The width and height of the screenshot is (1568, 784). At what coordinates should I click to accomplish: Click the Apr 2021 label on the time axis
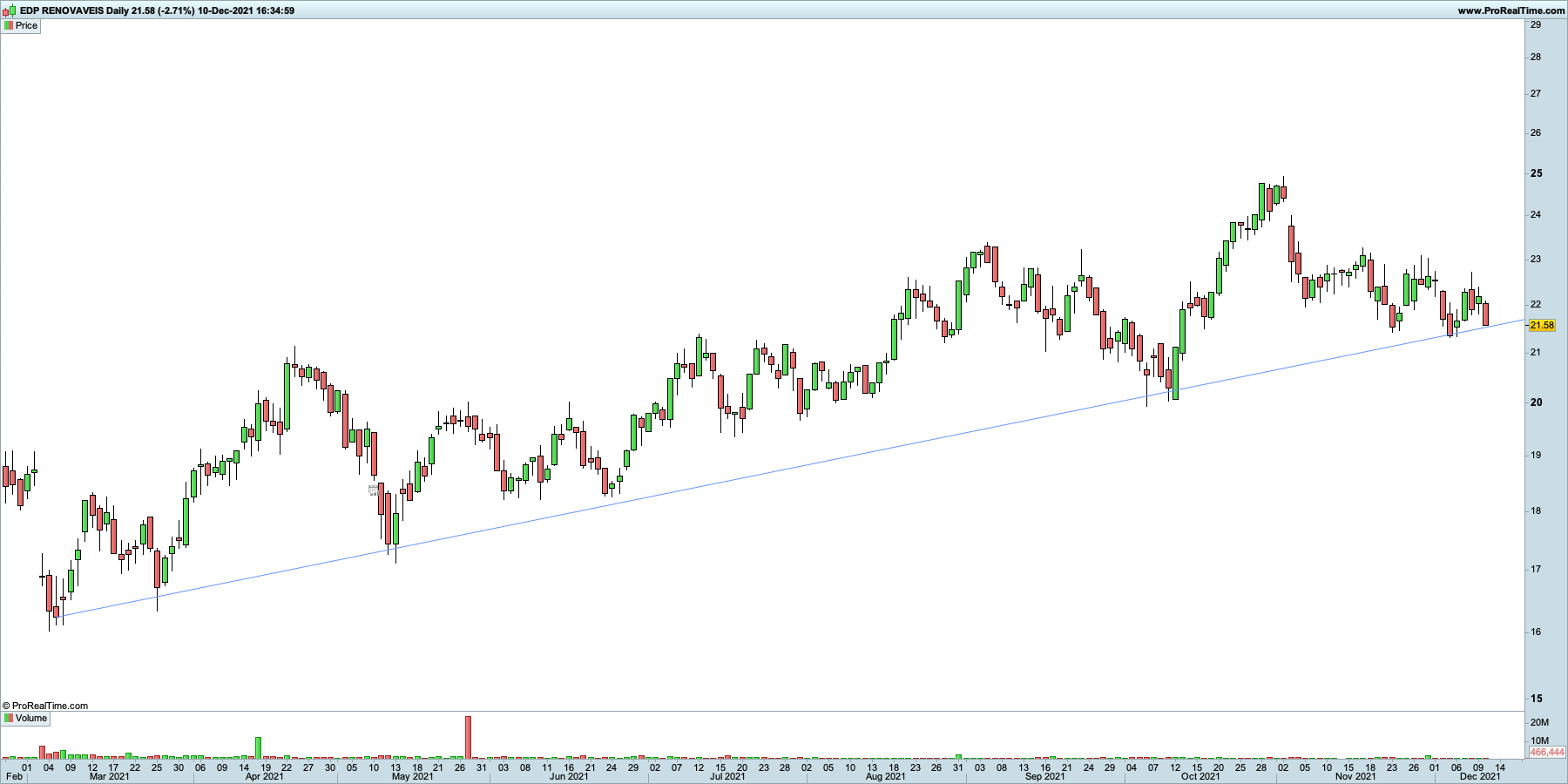pos(264,776)
